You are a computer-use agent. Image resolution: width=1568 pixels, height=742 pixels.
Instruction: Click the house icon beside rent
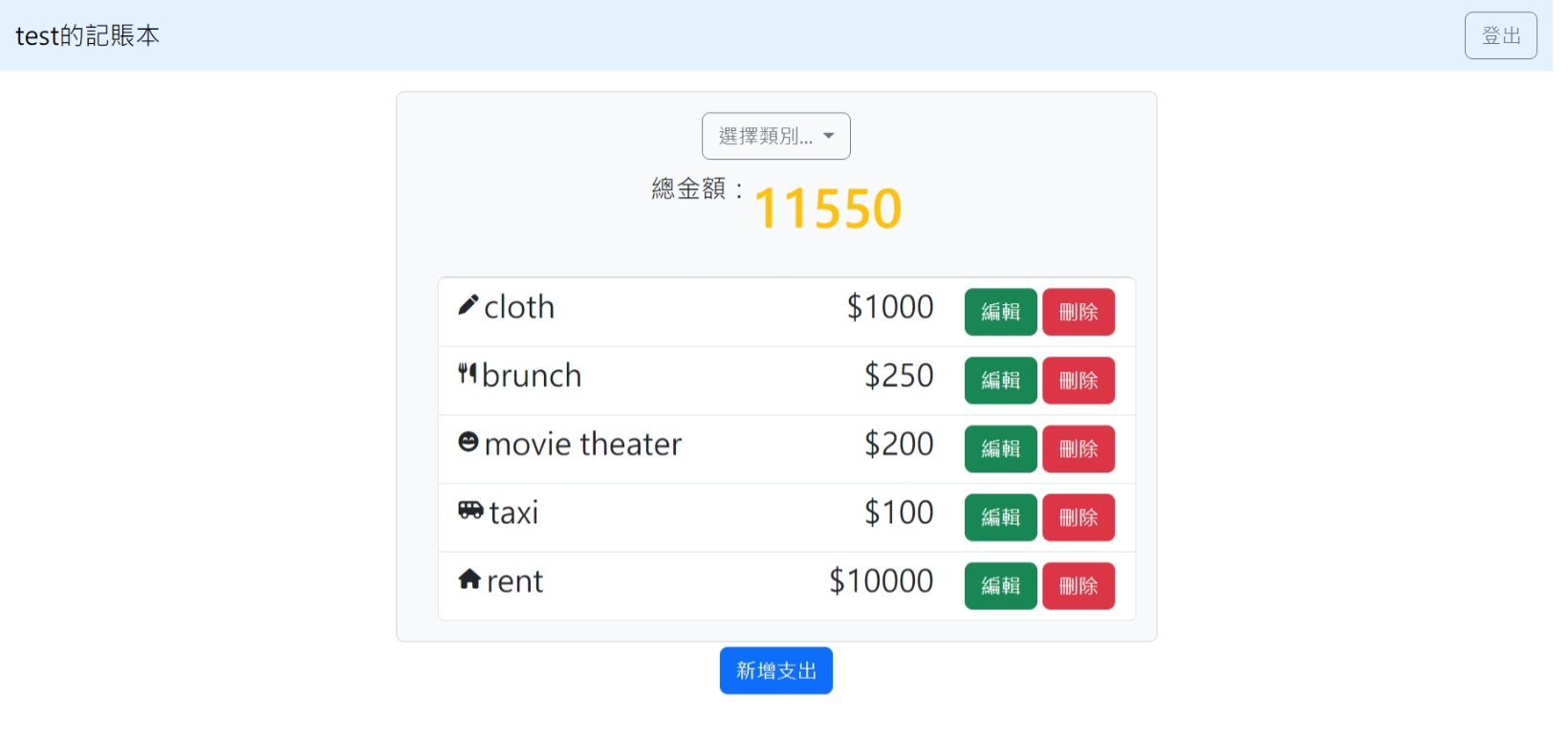click(x=469, y=579)
